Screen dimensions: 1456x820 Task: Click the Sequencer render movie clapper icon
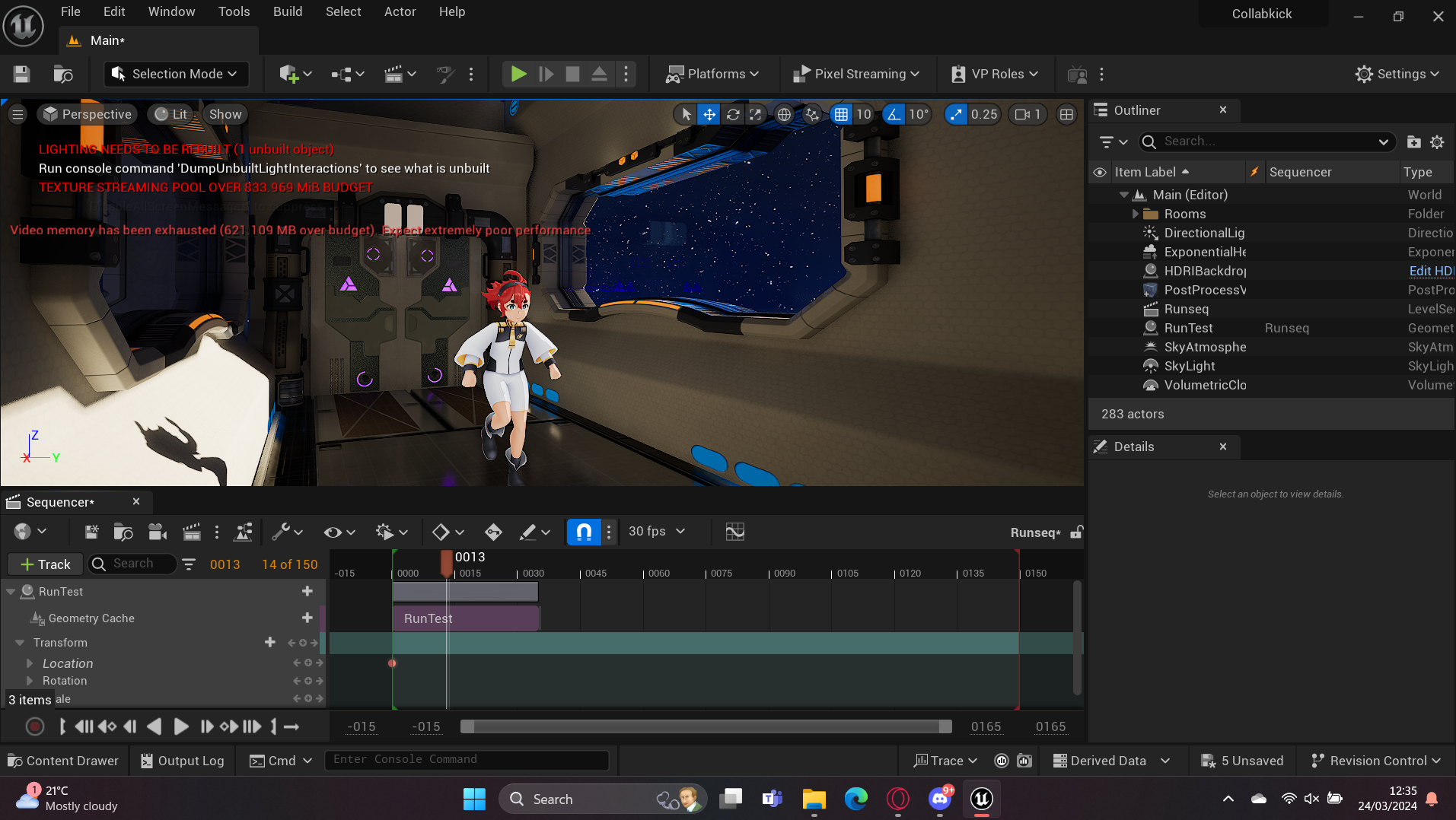(x=192, y=532)
